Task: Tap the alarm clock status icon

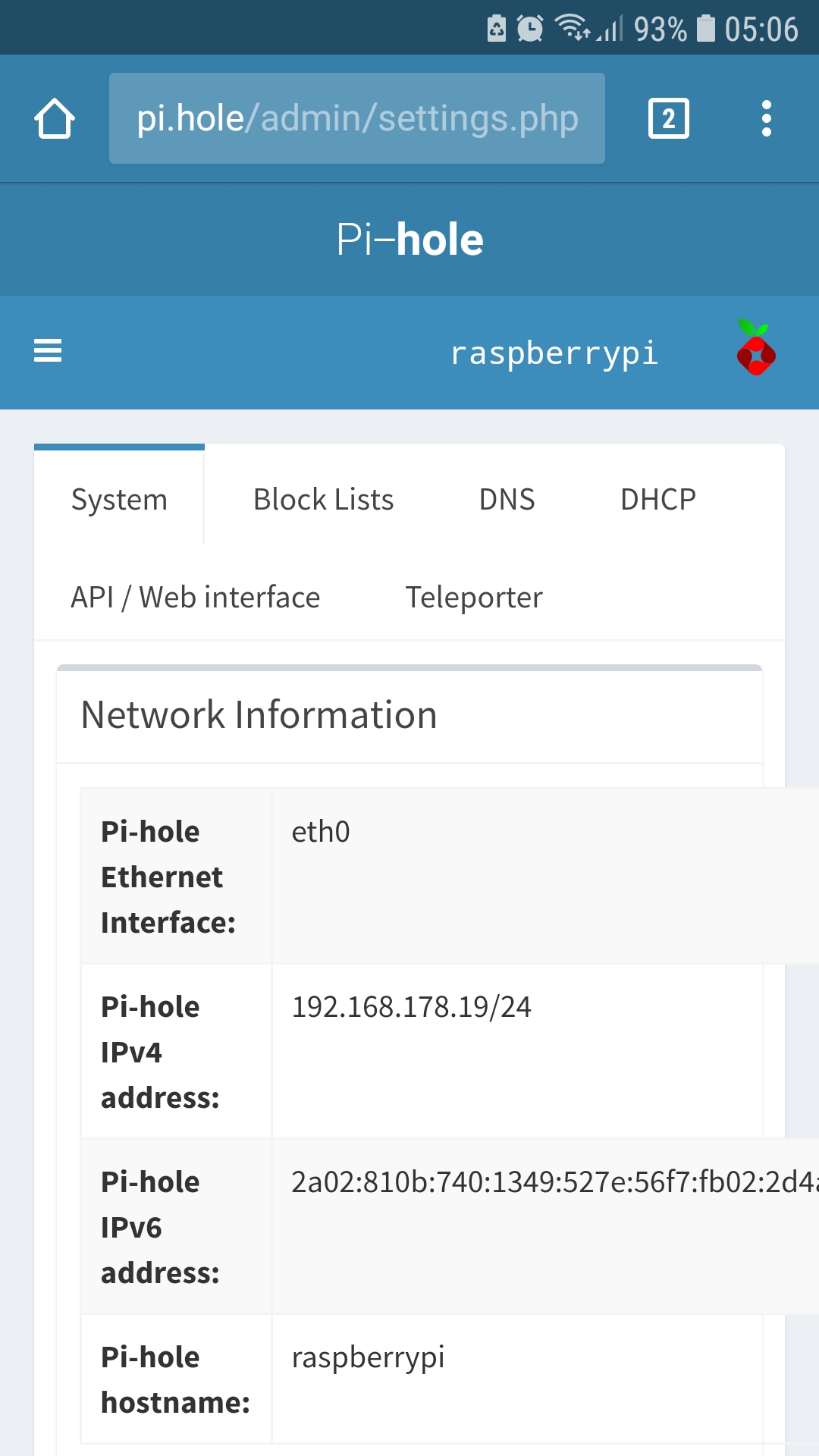Action: click(x=530, y=29)
